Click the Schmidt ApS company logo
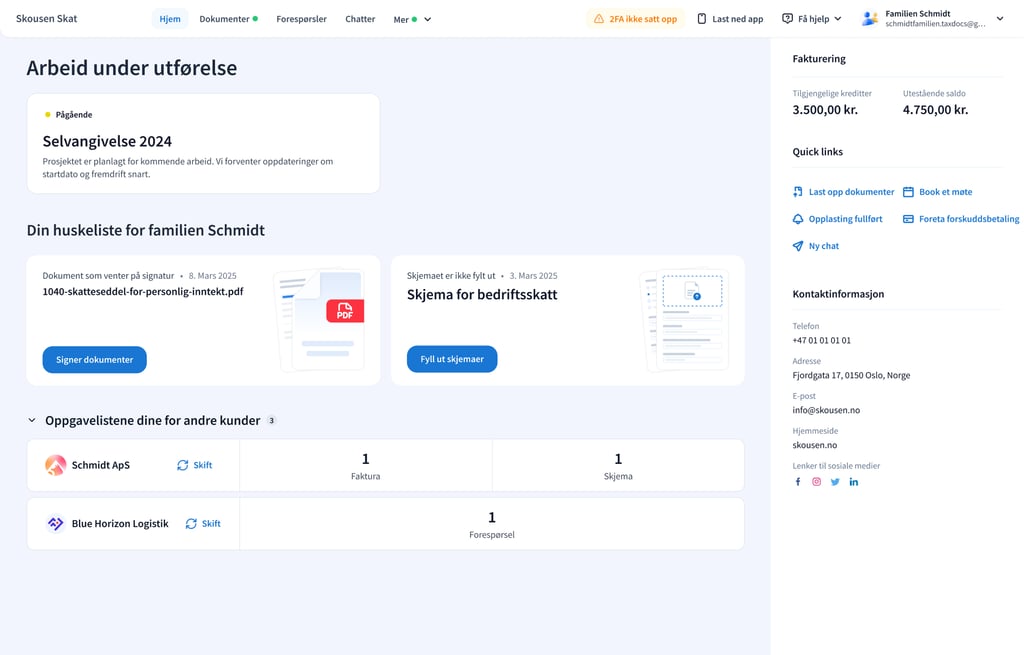The image size is (1024, 655). click(x=56, y=465)
